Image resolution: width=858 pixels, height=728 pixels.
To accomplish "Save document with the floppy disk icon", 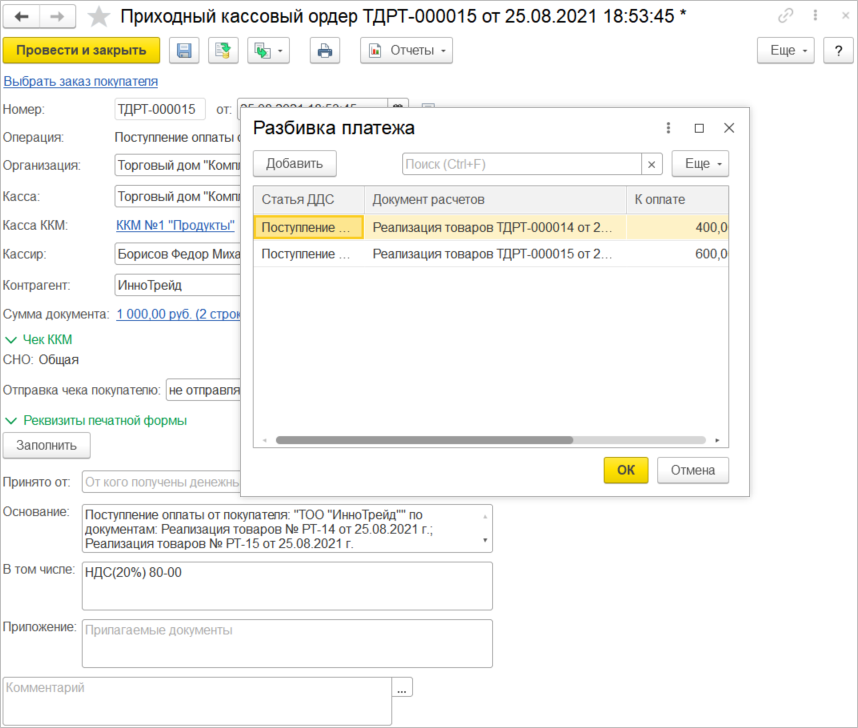I will (184, 51).
